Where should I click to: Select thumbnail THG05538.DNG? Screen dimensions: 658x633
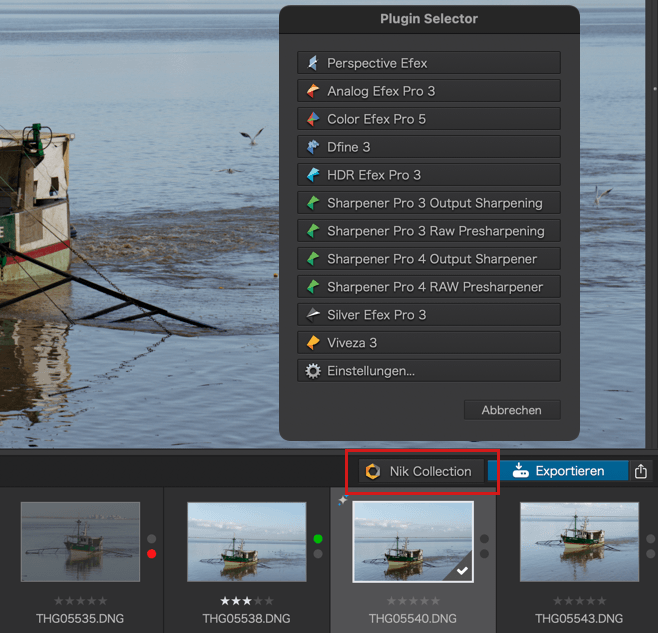pos(247,541)
